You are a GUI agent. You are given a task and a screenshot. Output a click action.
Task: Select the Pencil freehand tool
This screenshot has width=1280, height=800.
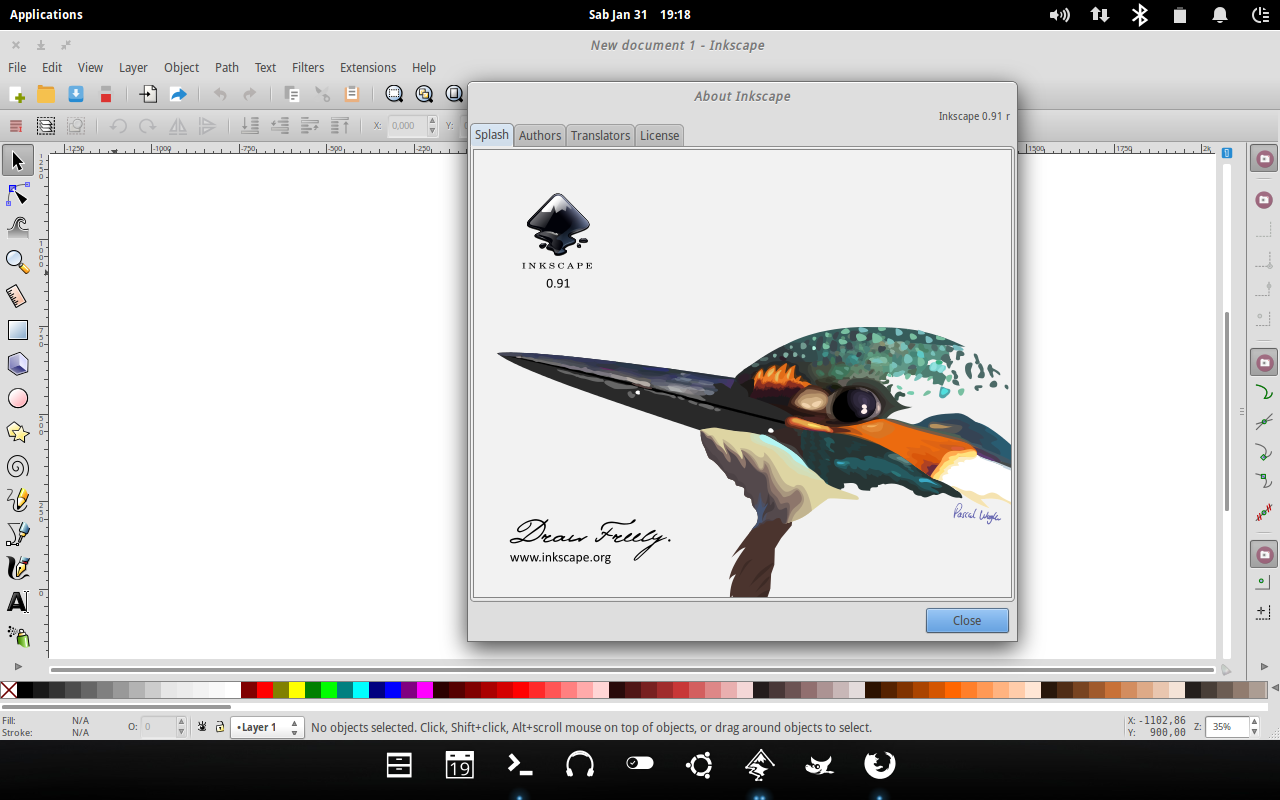[17, 500]
